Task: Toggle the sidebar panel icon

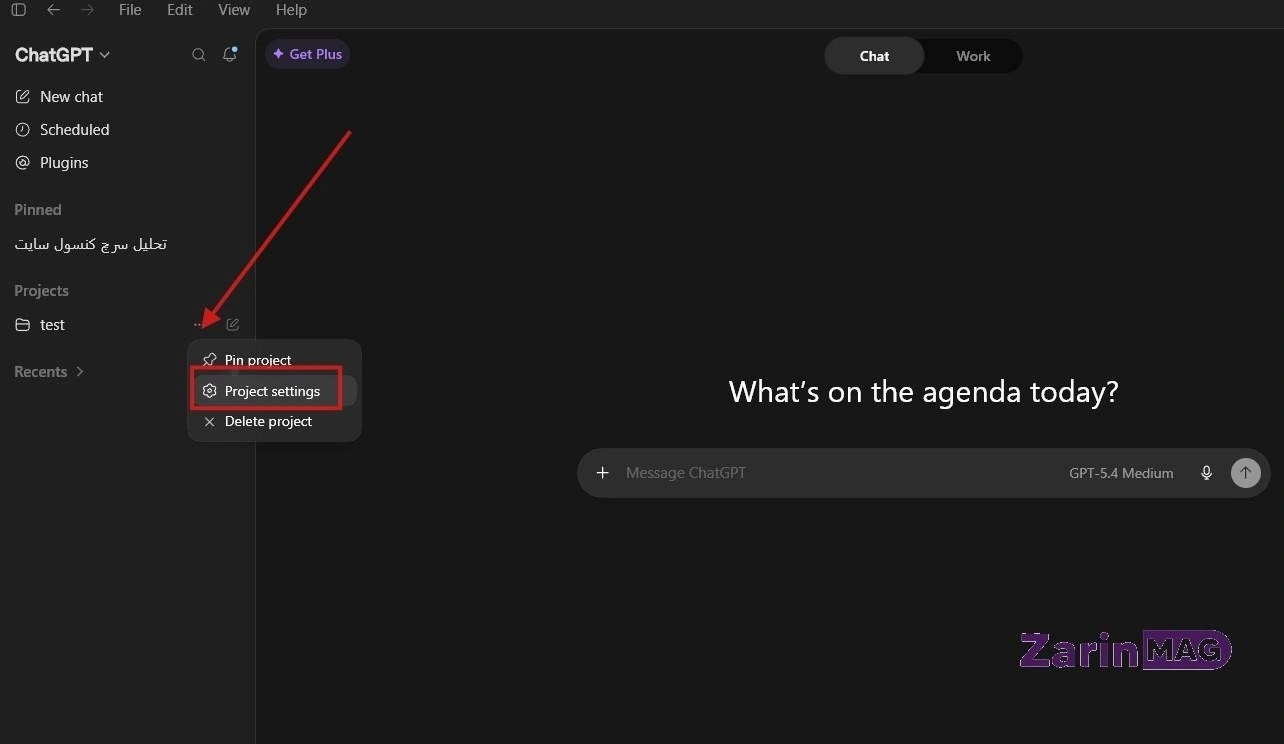Action: coord(18,10)
